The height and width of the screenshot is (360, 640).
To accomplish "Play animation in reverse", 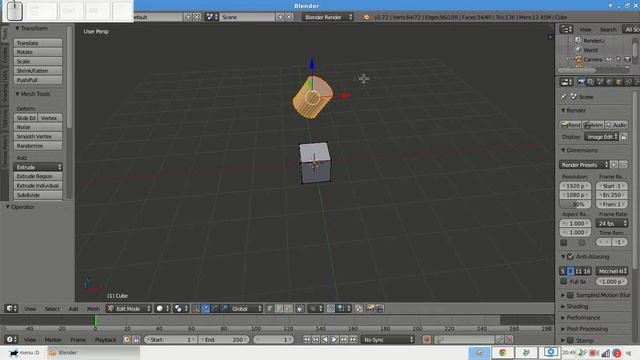I will tap(325, 339).
